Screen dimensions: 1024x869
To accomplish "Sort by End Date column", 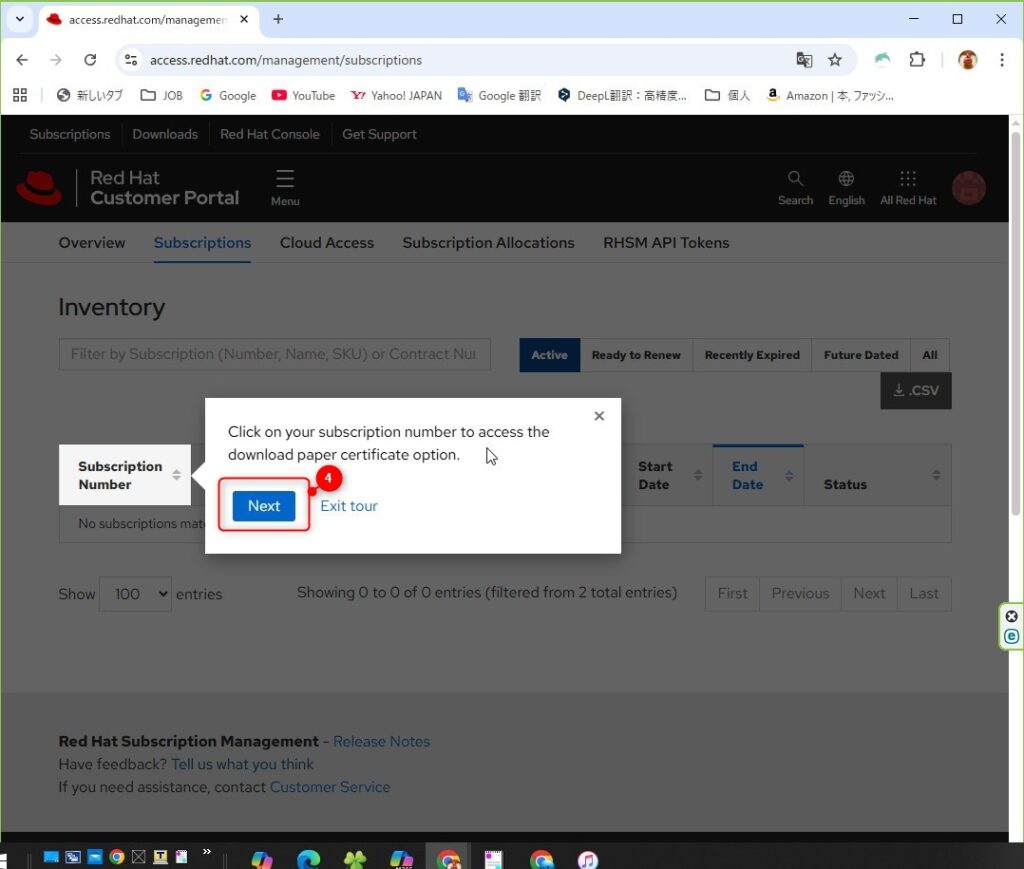I will [x=758, y=475].
